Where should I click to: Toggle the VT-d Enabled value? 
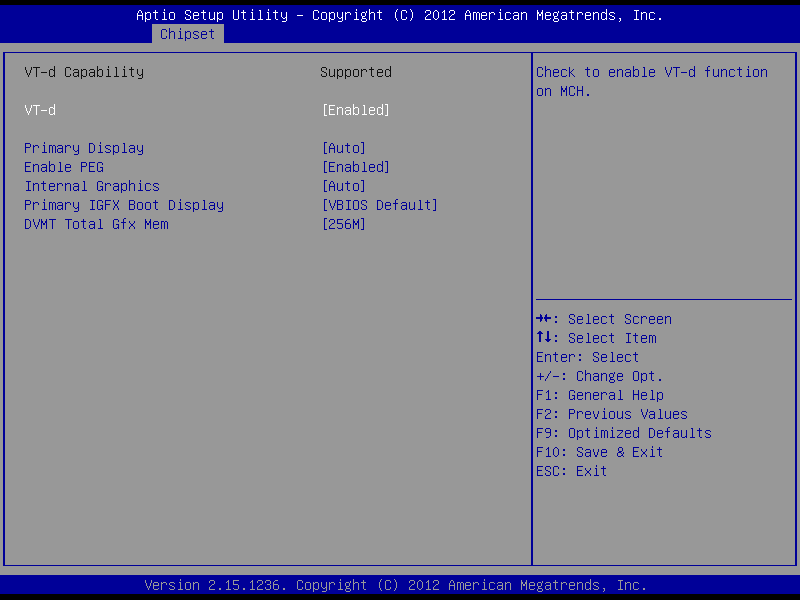click(x=355, y=110)
